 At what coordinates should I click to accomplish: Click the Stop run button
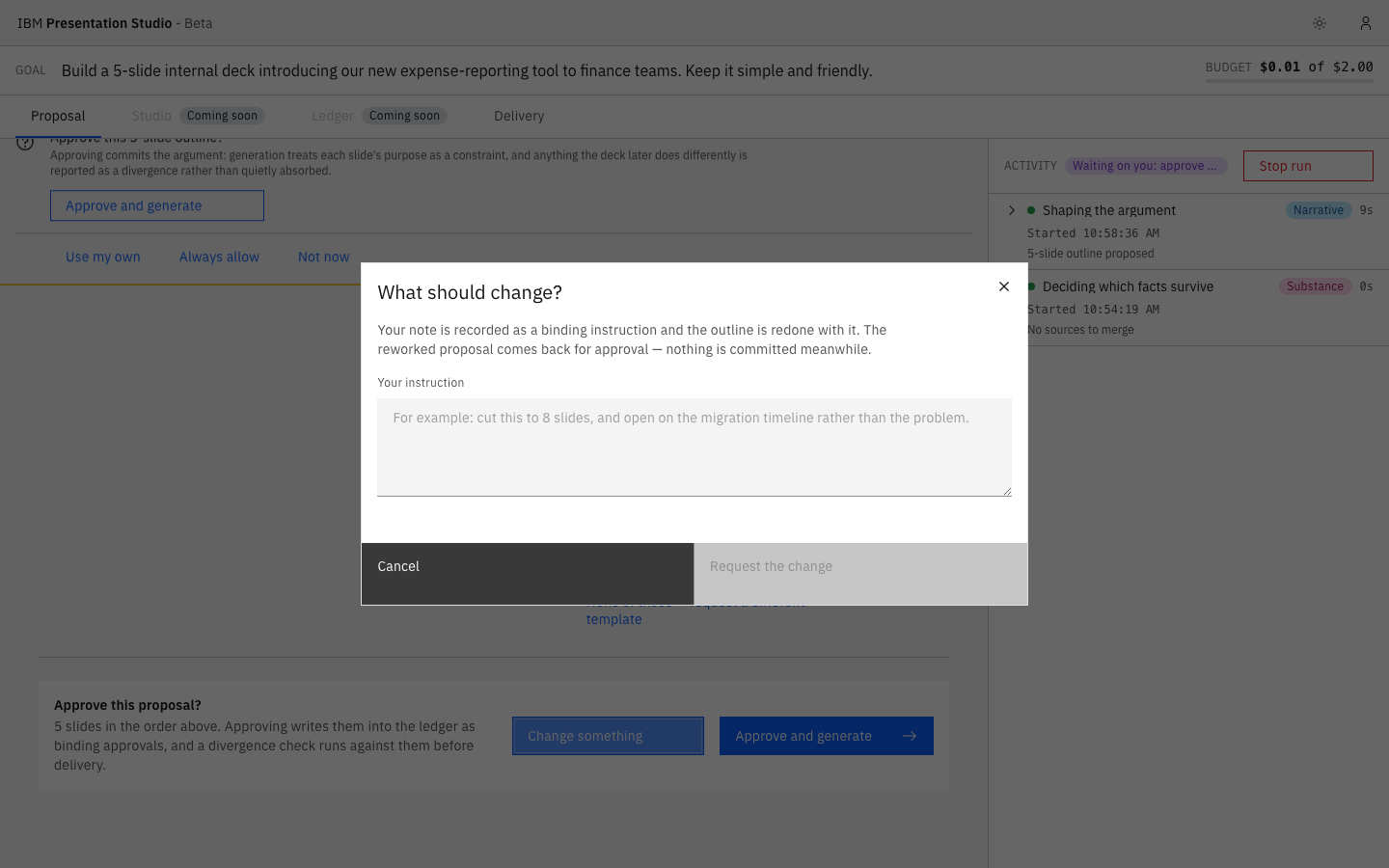[1308, 166]
